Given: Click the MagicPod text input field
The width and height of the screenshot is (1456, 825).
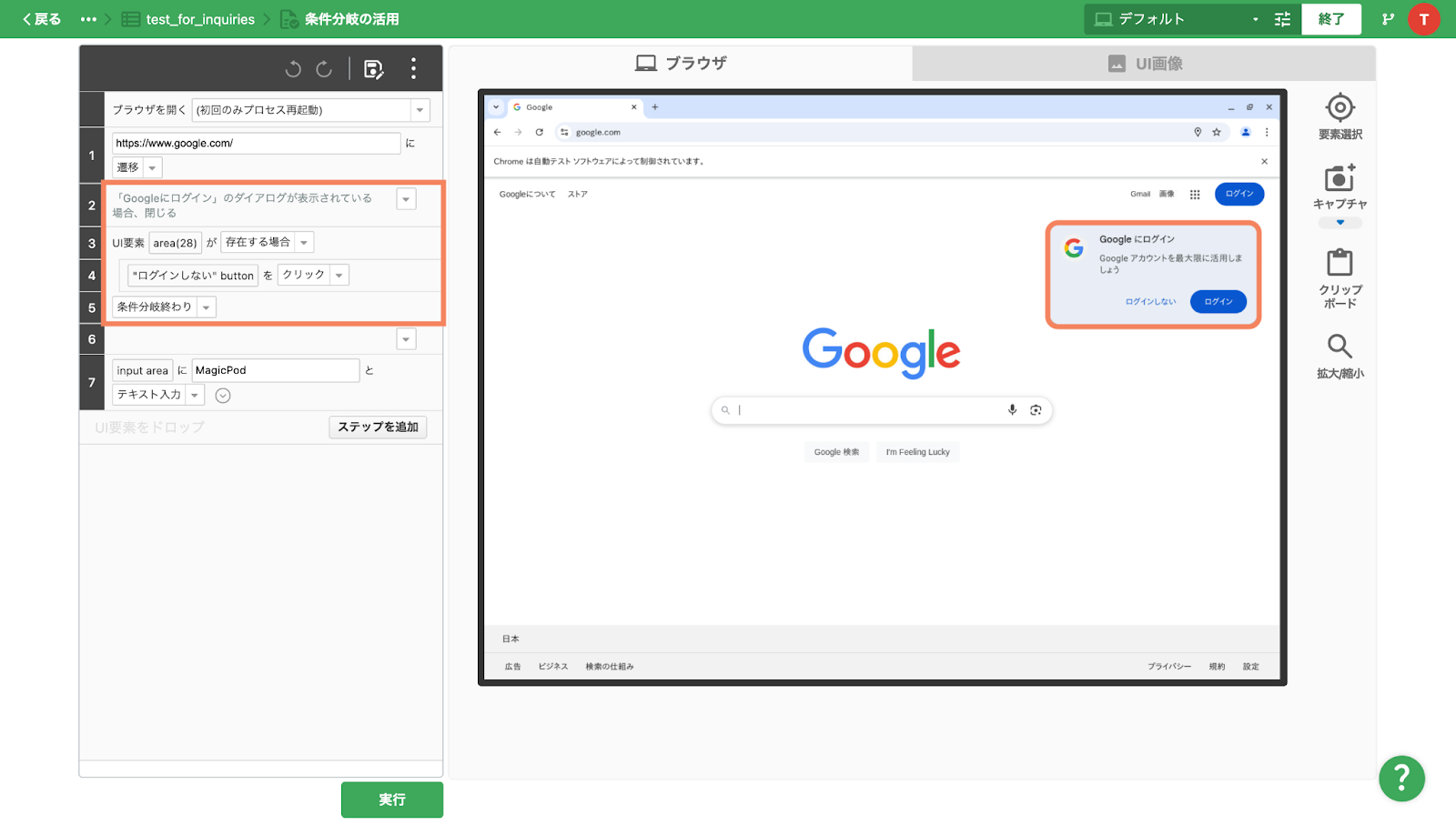Looking at the screenshot, I should point(276,370).
